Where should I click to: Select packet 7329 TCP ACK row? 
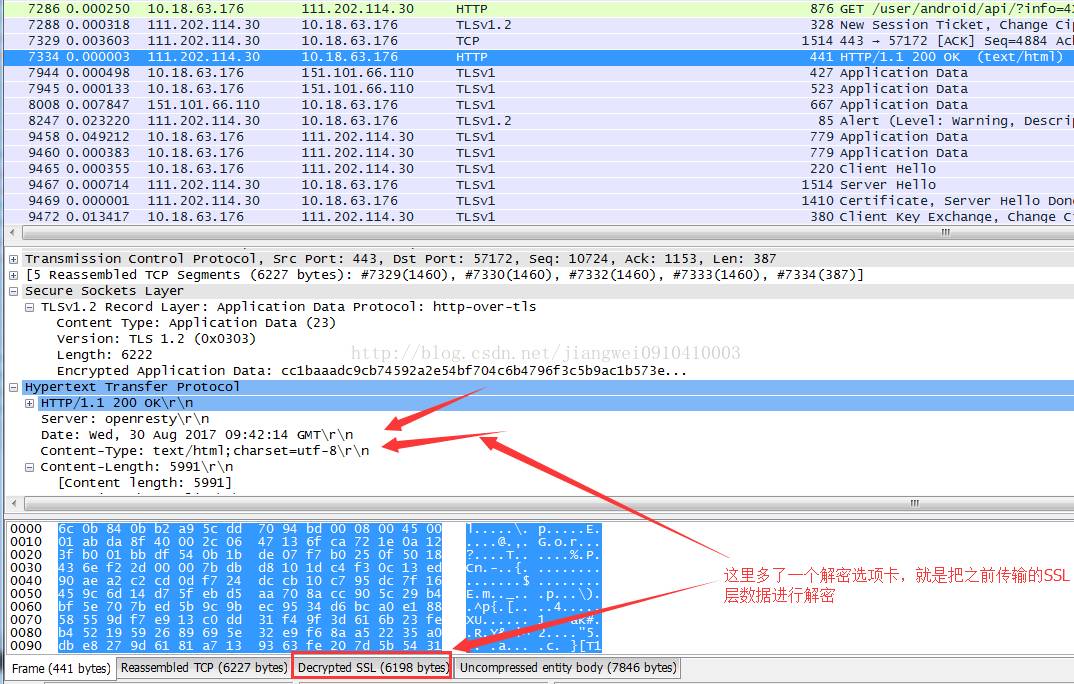coord(539,41)
